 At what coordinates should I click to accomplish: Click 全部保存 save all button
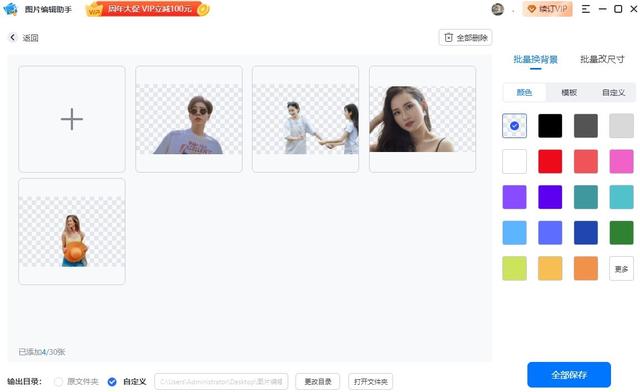click(569, 374)
